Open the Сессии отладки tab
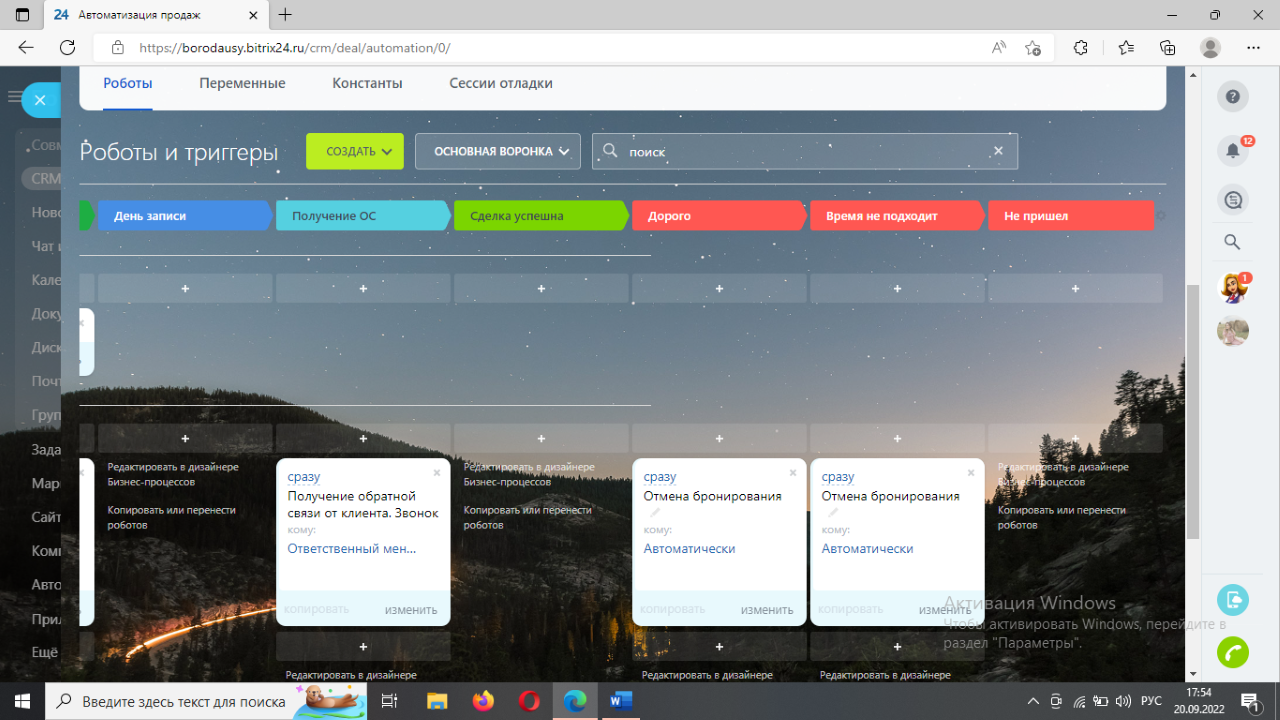The height and width of the screenshot is (720, 1280). coord(501,84)
